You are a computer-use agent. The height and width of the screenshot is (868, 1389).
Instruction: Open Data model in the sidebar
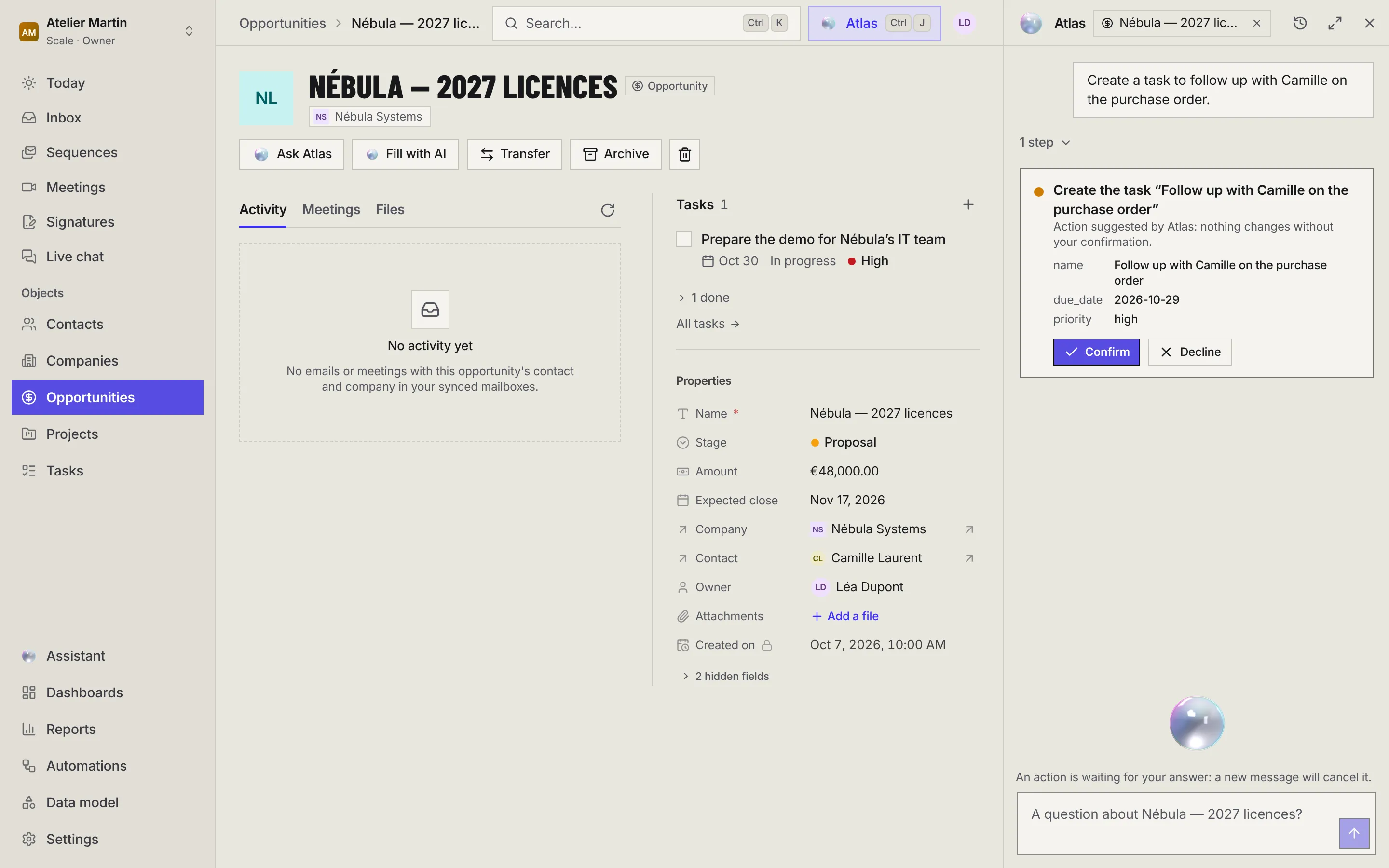click(x=108, y=802)
